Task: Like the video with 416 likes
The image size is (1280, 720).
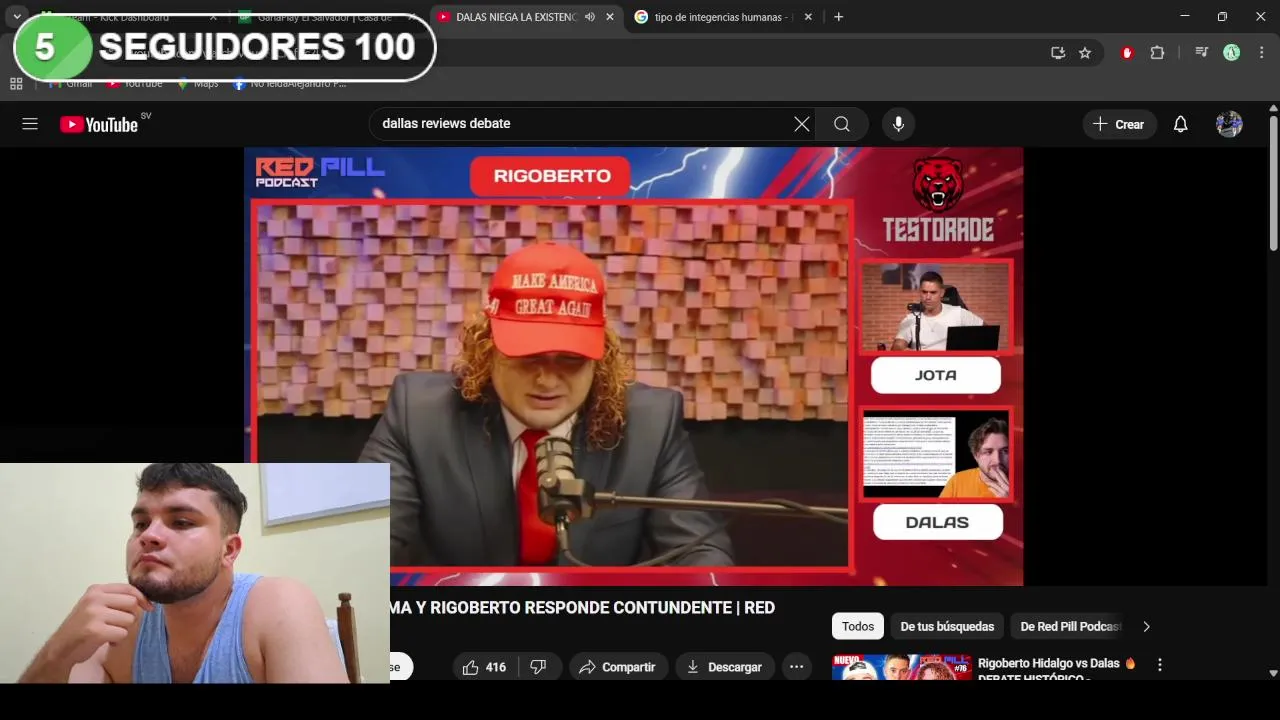Action: pyautogui.click(x=484, y=667)
